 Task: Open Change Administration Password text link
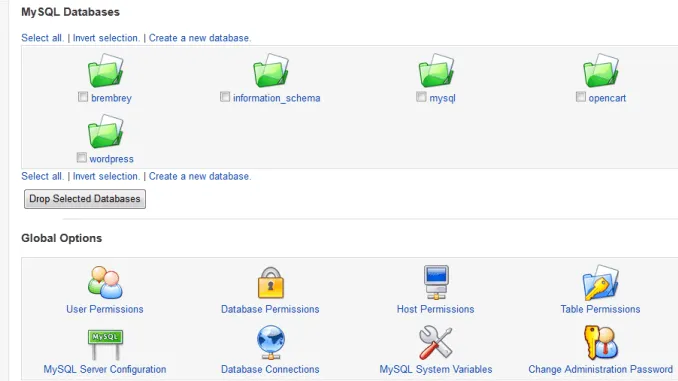[x=601, y=369]
